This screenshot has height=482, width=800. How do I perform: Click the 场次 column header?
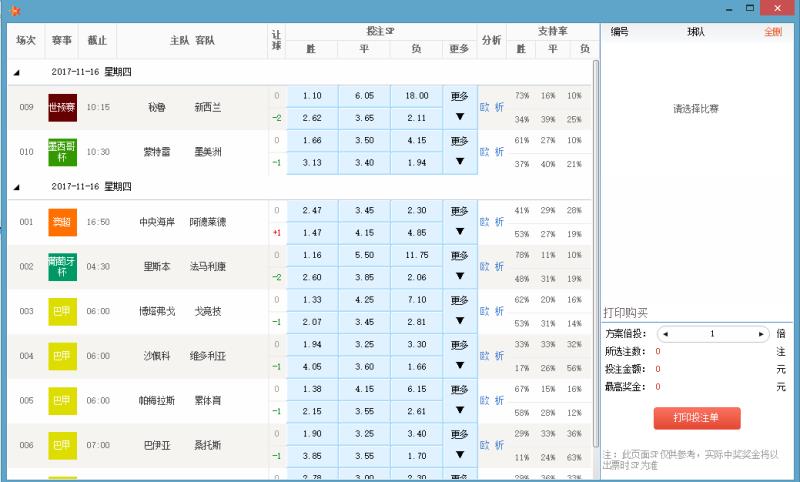coord(26,41)
